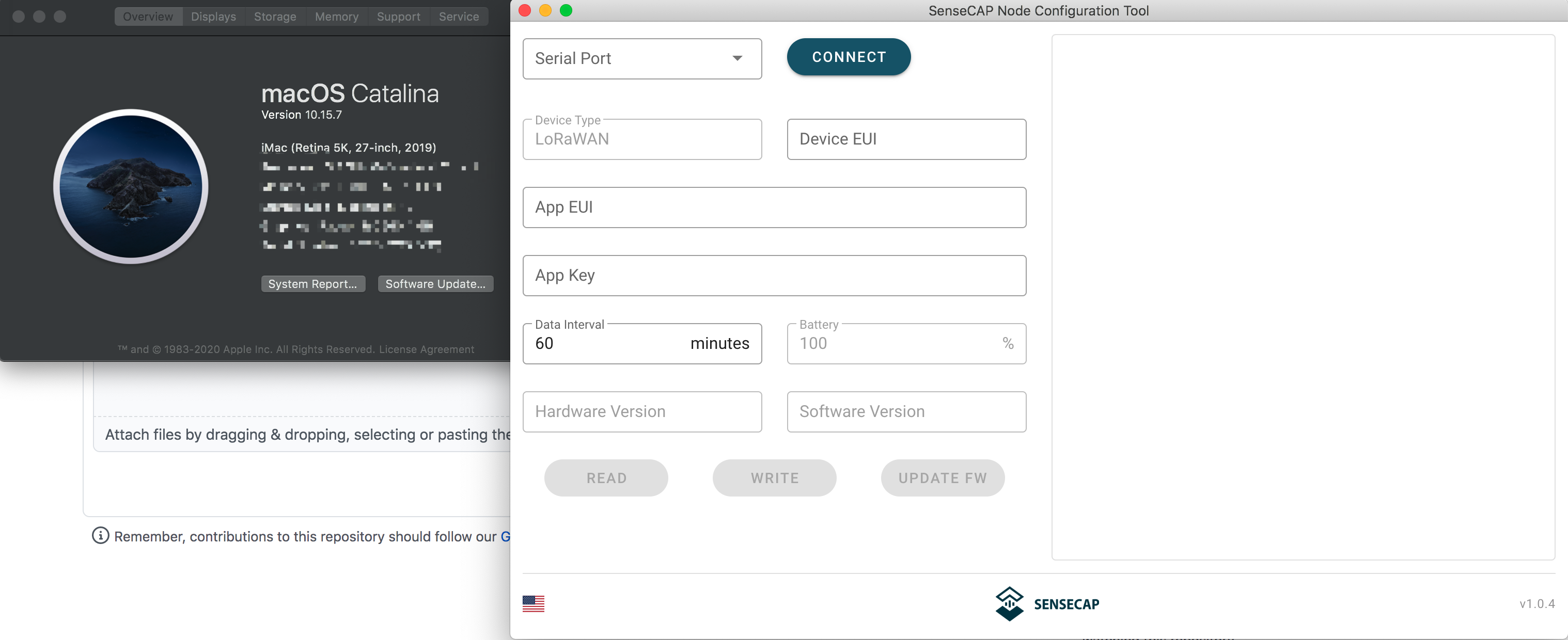Viewport: 1568px width, 640px height.
Task: Click the SenseCAP logo icon
Action: [x=1009, y=603]
